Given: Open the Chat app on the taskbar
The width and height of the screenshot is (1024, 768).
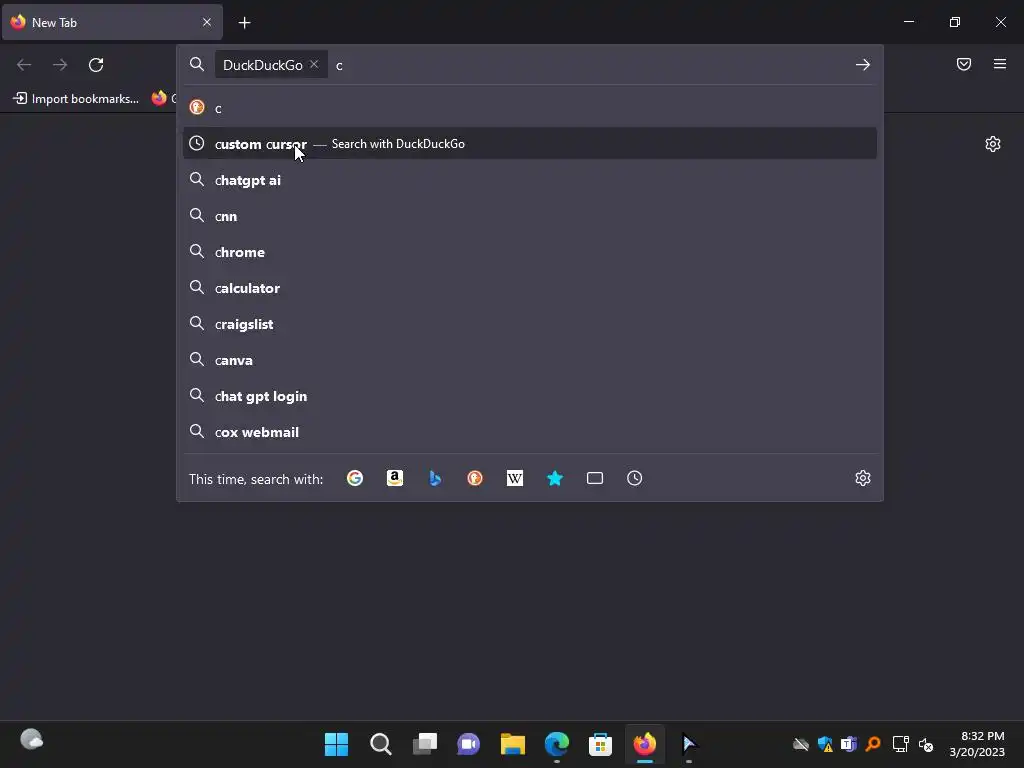Looking at the screenshot, I should click(468, 744).
